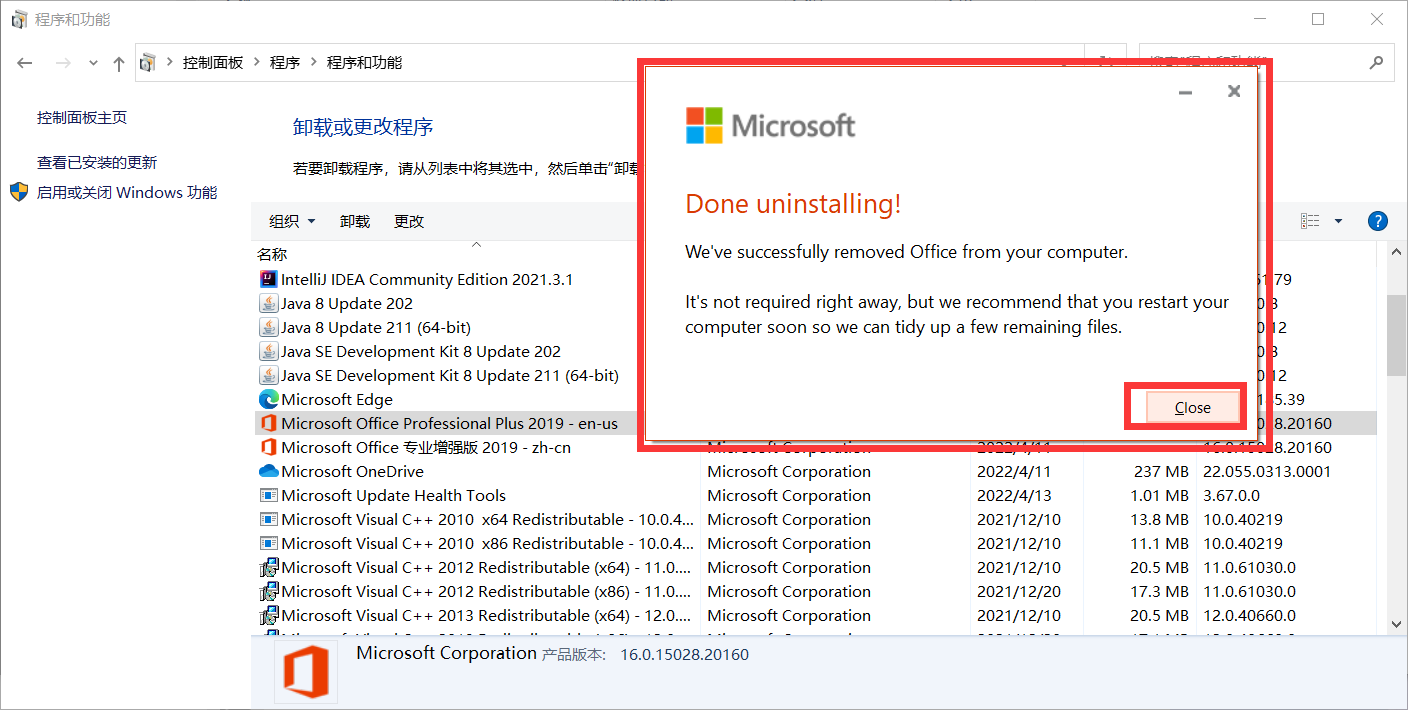Click 卸载 in the toolbar
The height and width of the screenshot is (710, 1408).
[355, 221]
